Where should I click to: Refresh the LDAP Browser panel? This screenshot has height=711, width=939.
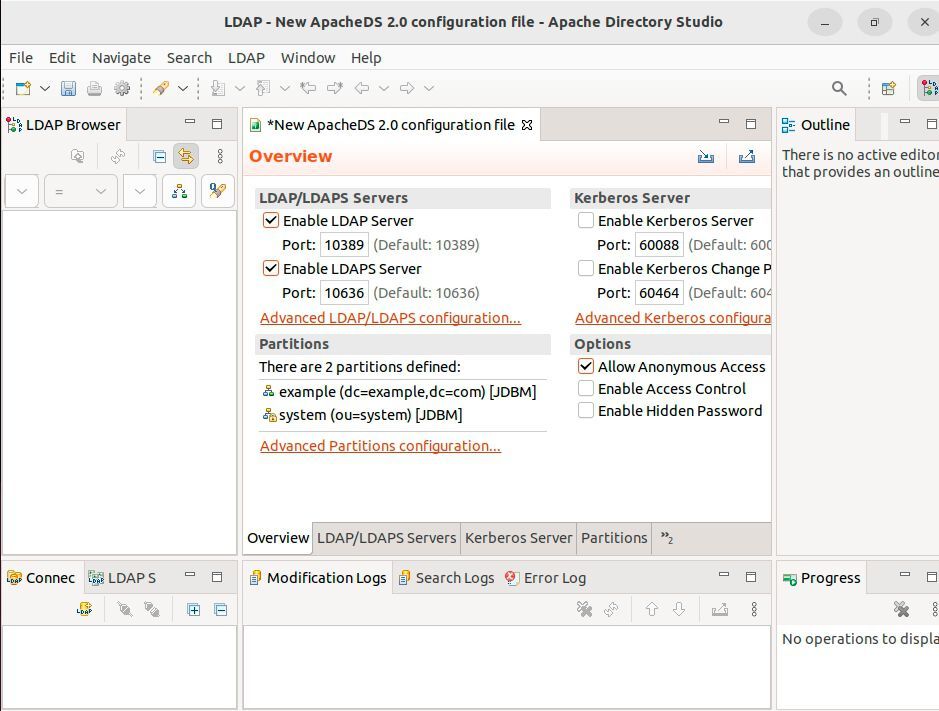[x=118, y=157]
